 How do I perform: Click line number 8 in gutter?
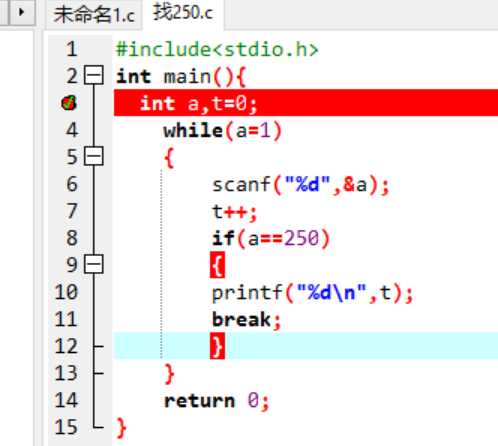[x=72, y=238]
